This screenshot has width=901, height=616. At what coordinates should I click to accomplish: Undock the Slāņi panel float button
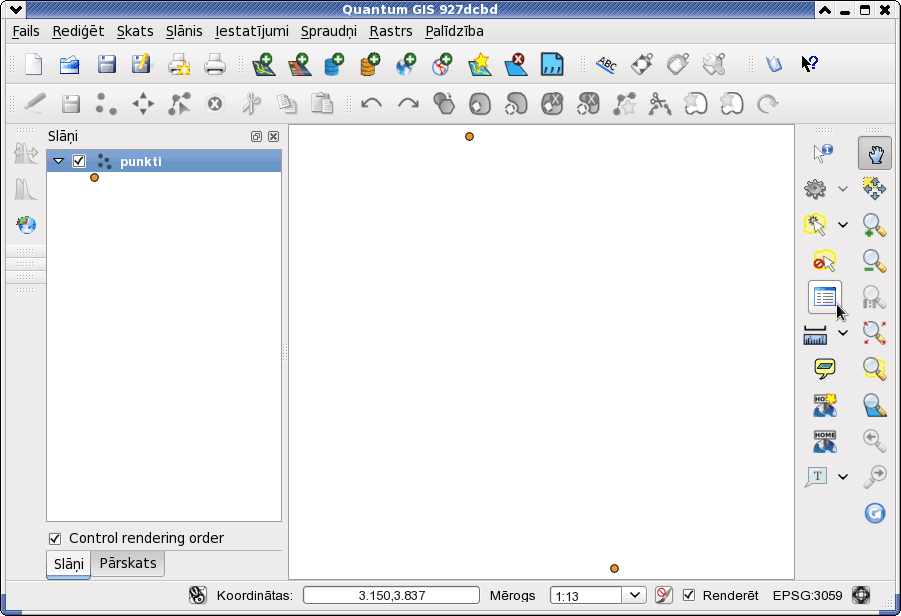[256, 136]
